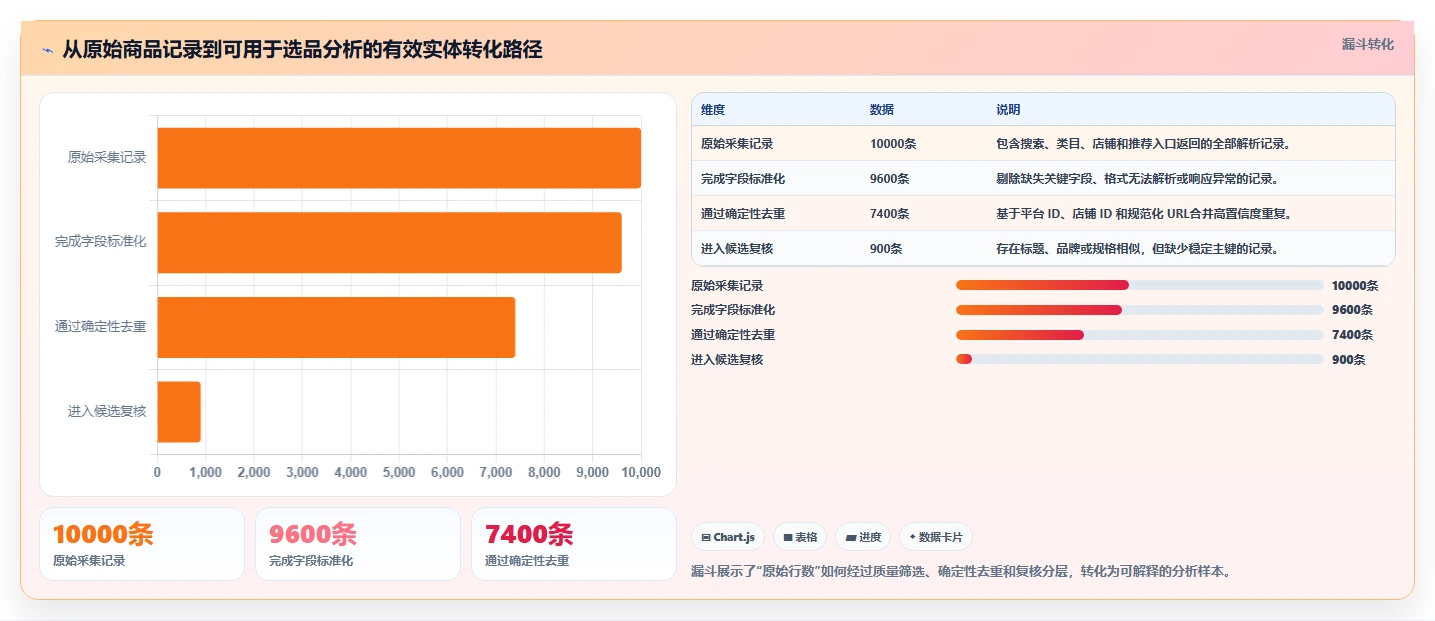The height and width of the screenshot is (621, 1435).
Task: Click the page title 从原始商品记录到…转化路径
Action: pos(302,49)
